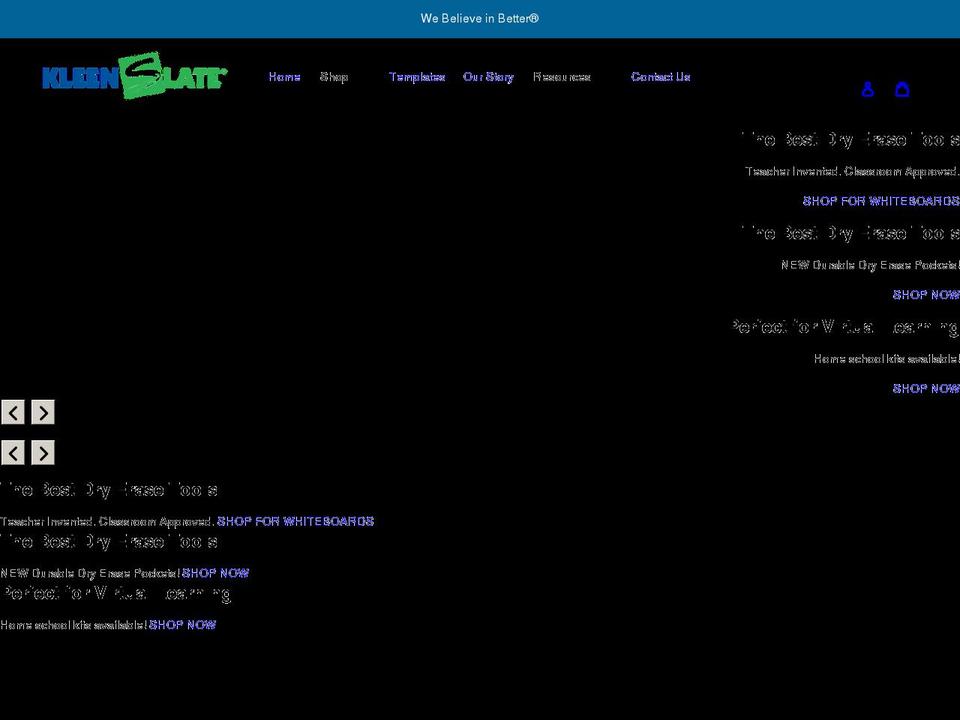Open the Templates page

pyautogui.click(x=416, y=77)
